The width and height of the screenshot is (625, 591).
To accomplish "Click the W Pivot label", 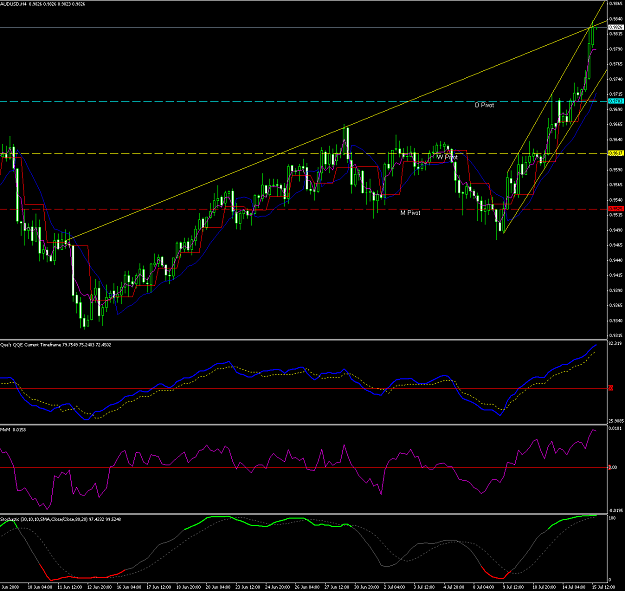I will [446, 157].
